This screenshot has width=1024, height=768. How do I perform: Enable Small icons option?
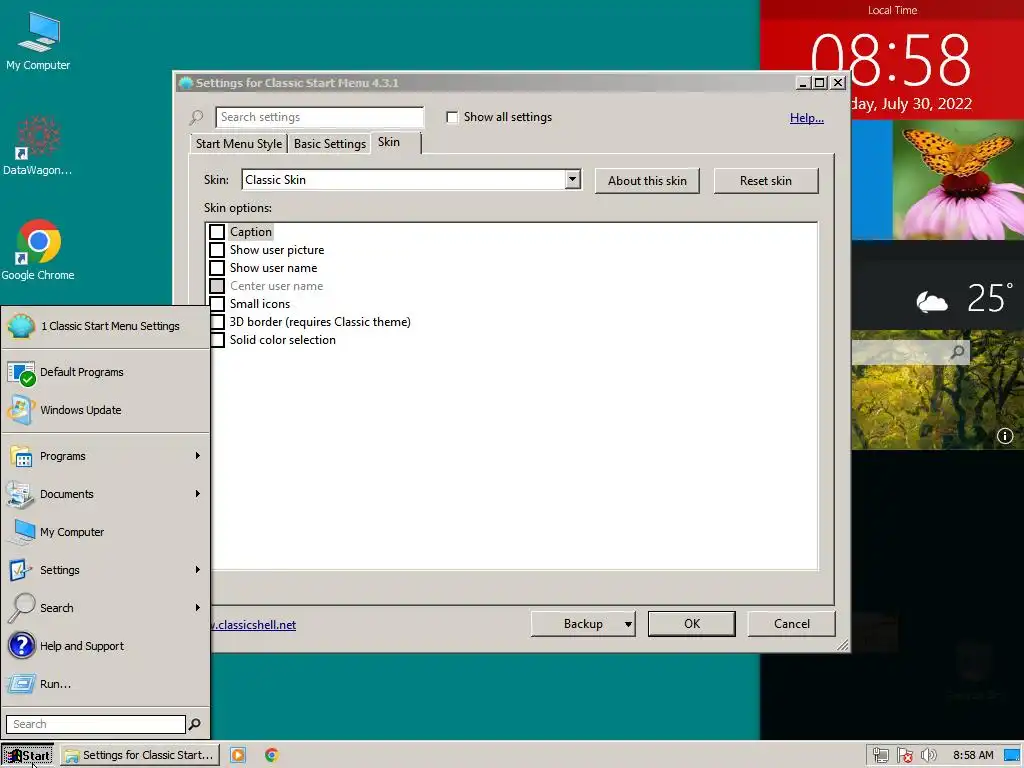tap(217, 304)
